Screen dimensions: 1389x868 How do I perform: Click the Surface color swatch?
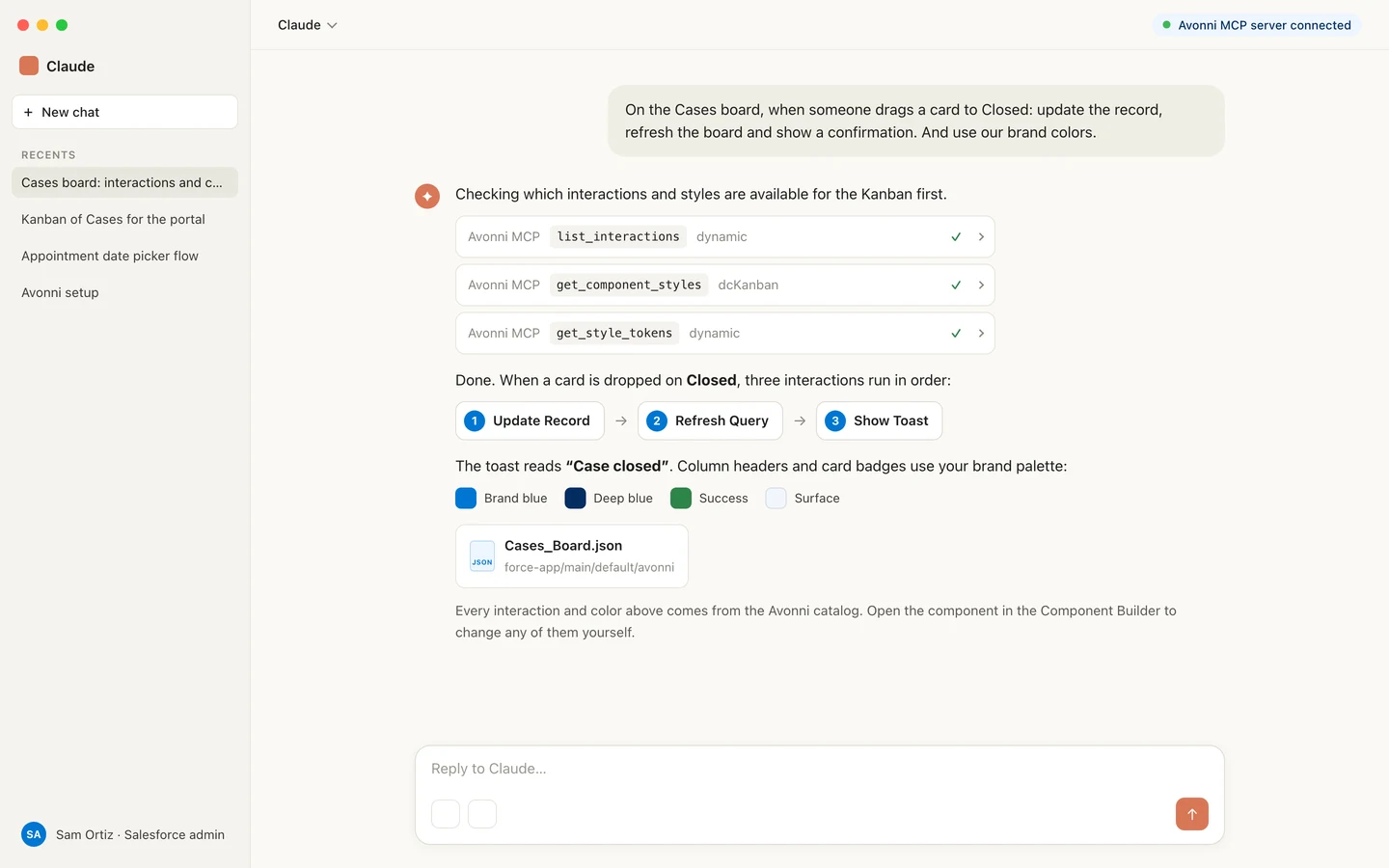(x=776, y=498)
